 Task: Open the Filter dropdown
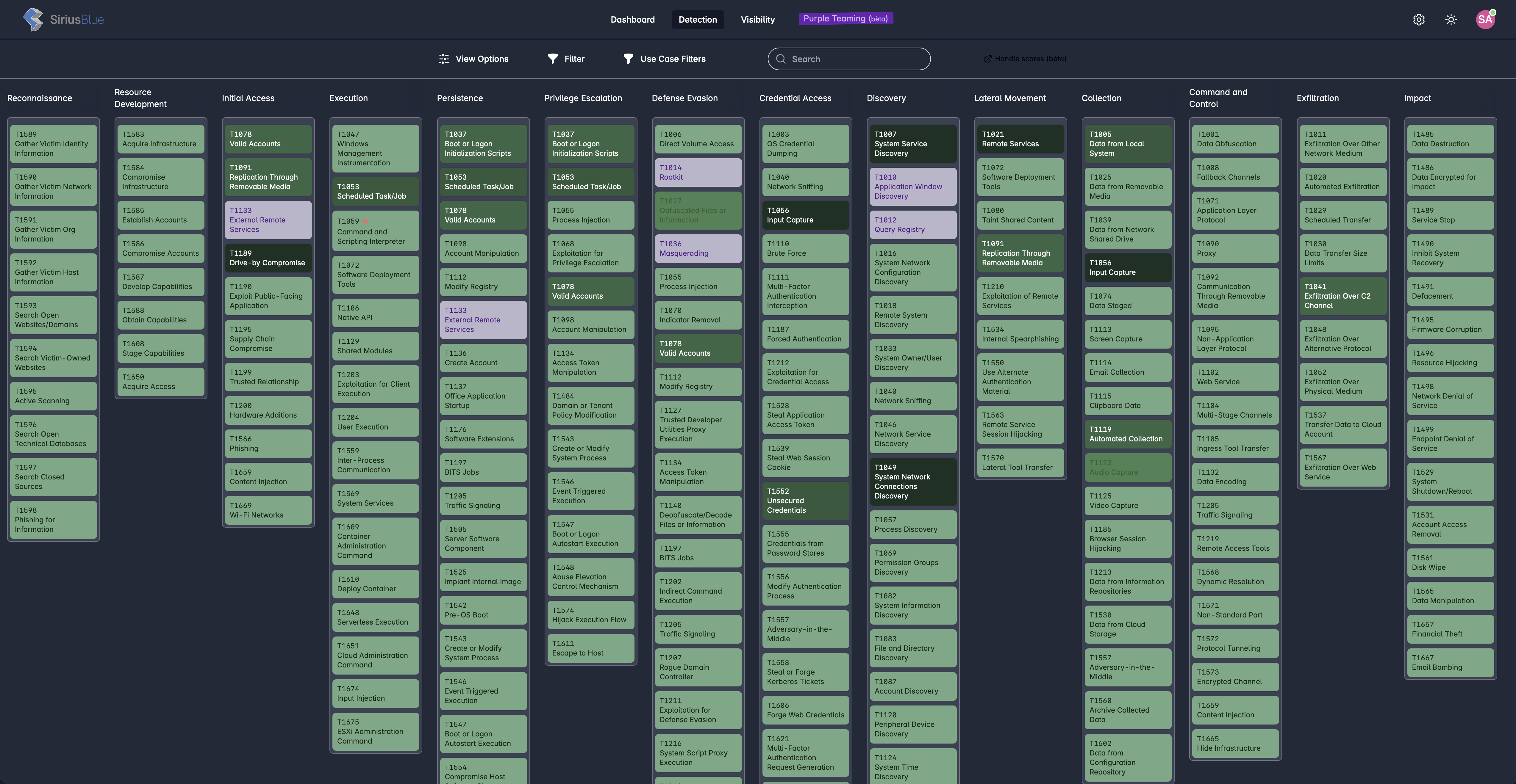pos(574,59)
